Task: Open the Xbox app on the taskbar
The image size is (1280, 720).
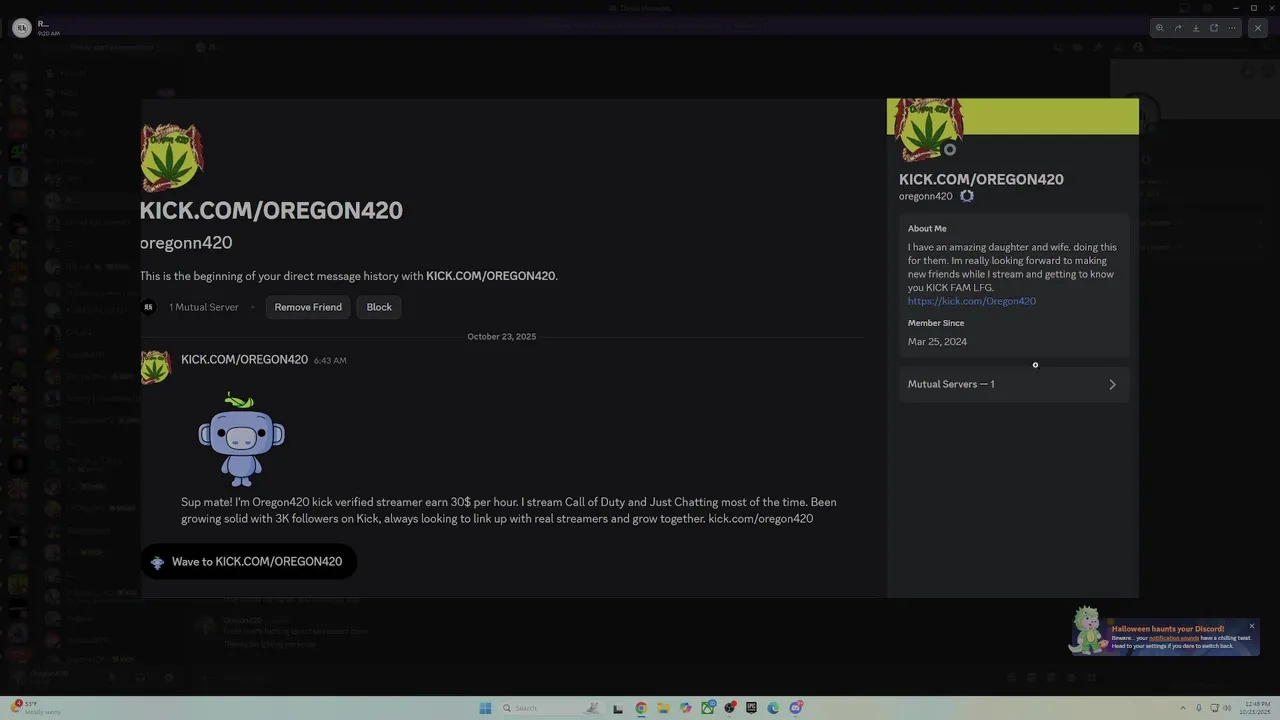Action: coord(708,708)
